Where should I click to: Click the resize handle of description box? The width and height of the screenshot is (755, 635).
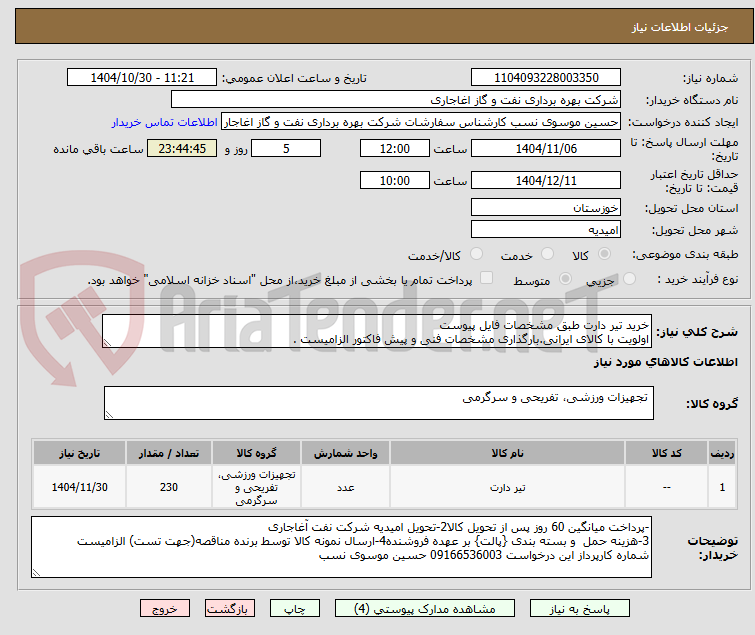click(107, 343)
